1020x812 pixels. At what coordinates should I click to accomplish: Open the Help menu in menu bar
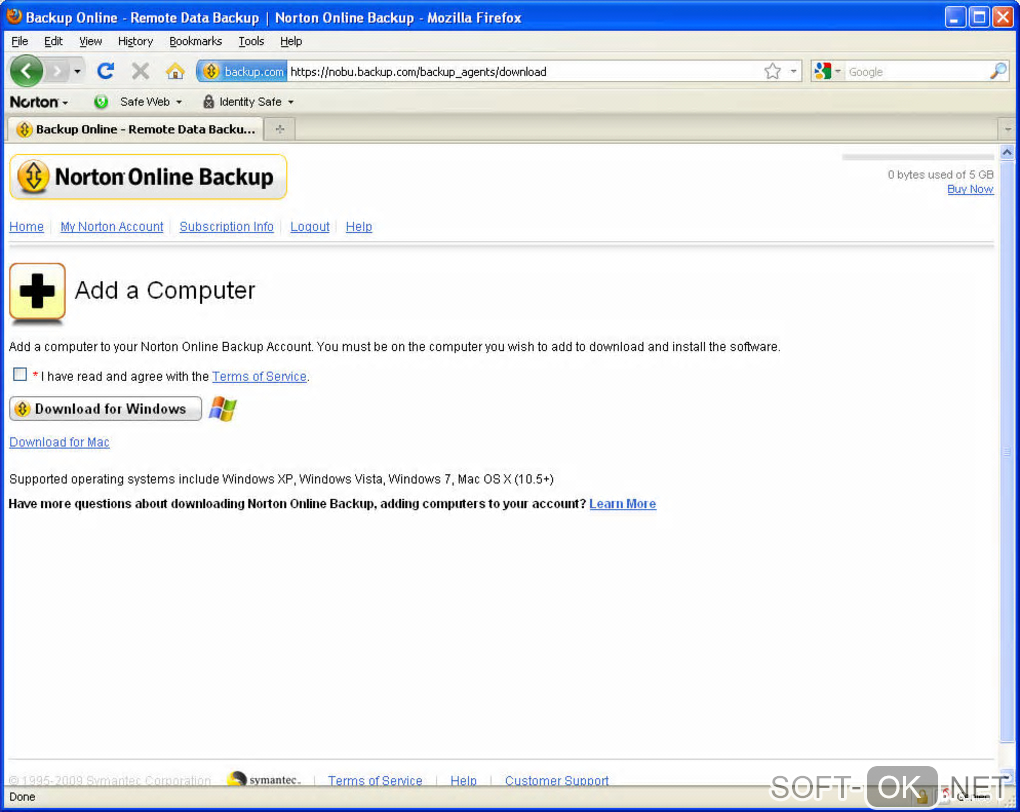pos(291,41)
